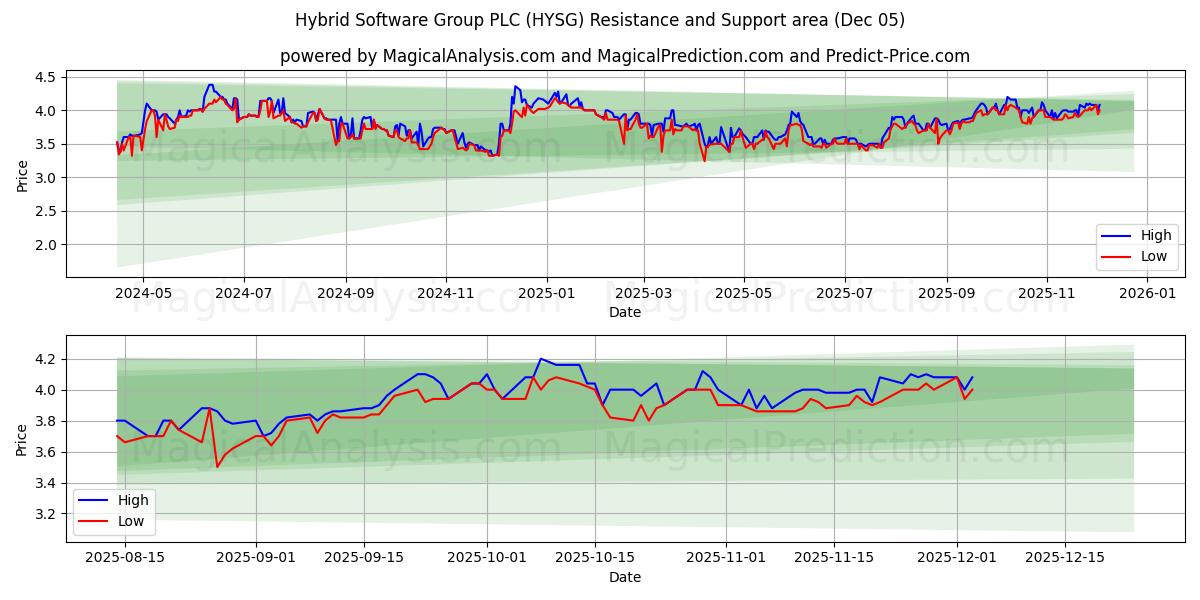
Task: Click the chart title mentioning HYSG
Action: pyautogui.click(x=600, y=18)
